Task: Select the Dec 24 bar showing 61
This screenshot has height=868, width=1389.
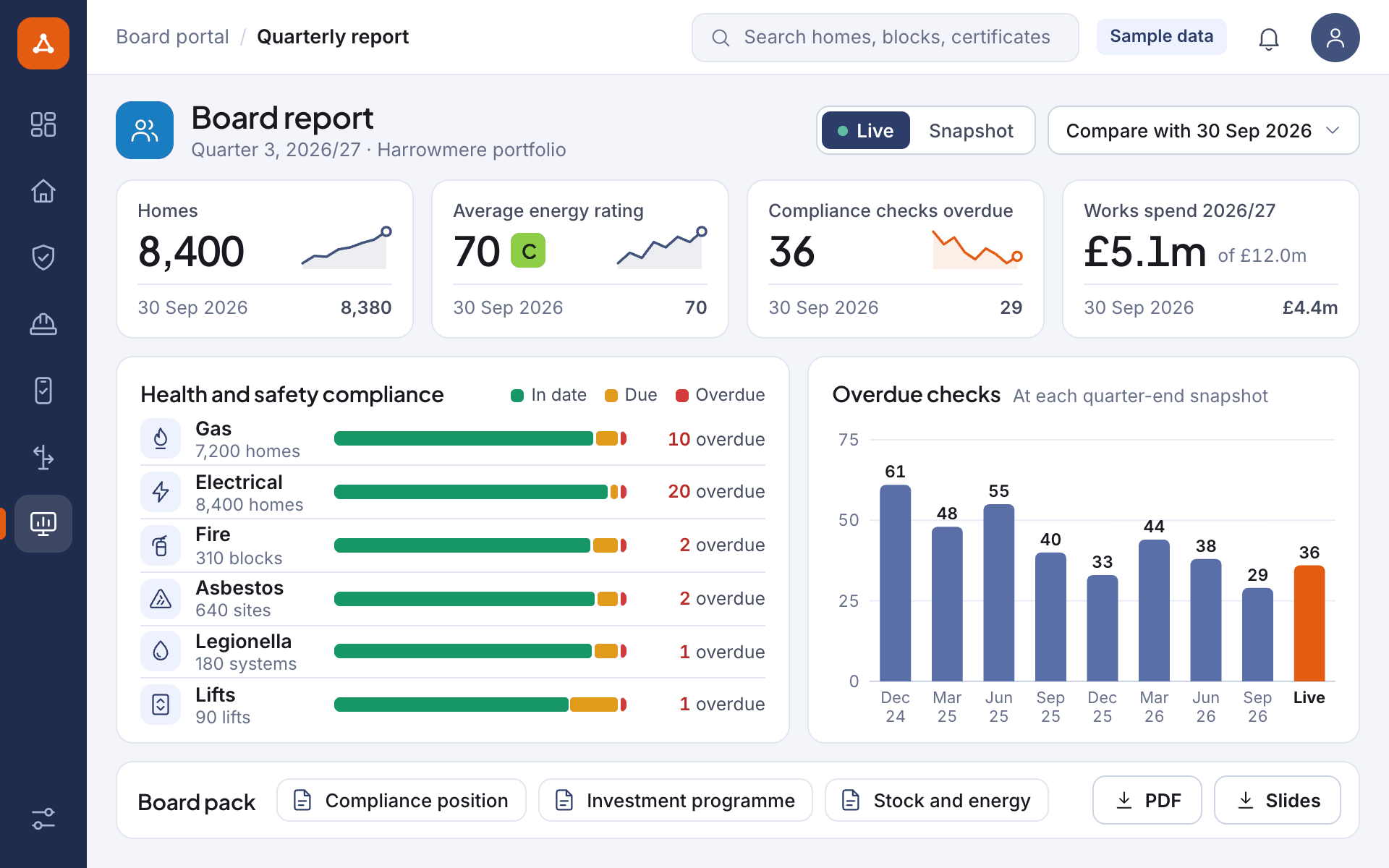Action: (x=896, y=583)
